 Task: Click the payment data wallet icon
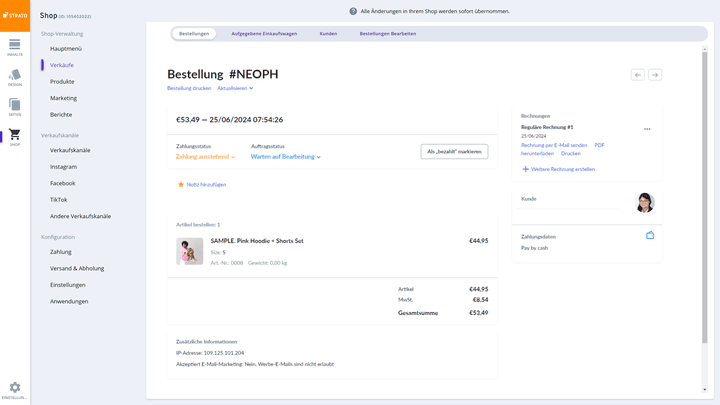(650, 236)
